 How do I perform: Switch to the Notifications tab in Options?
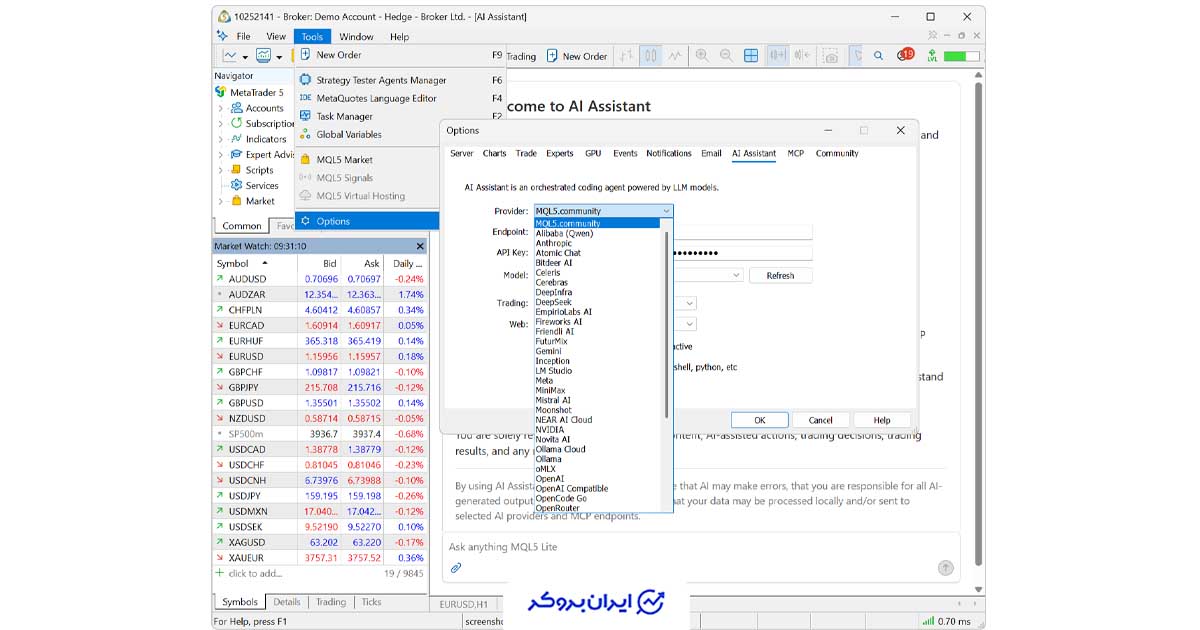coord(669,153)
